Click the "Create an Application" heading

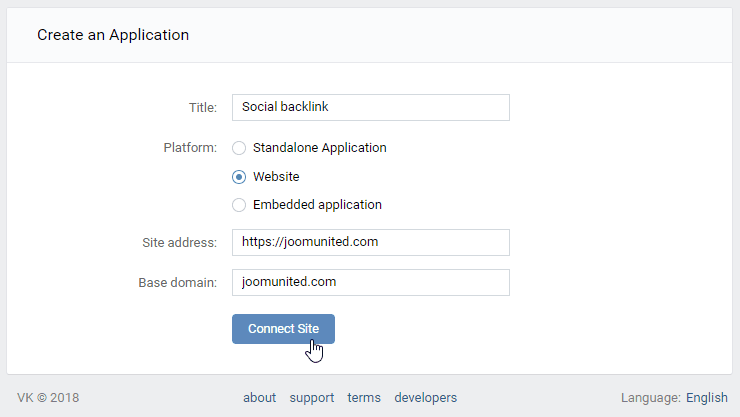pyautogui.click(x=113, y=35)
